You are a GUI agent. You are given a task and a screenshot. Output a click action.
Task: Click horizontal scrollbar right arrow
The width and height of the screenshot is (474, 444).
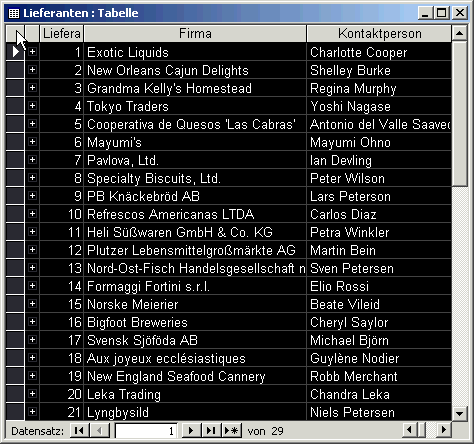point(444,430)
